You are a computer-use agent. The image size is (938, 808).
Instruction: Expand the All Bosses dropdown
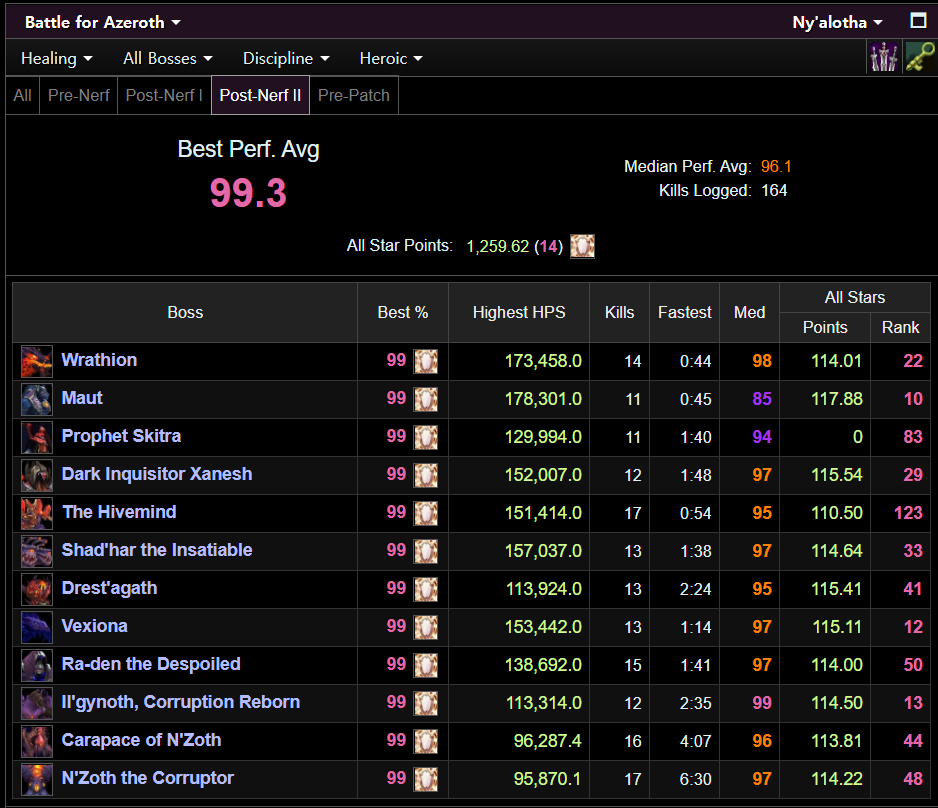(x=168, y=59)
